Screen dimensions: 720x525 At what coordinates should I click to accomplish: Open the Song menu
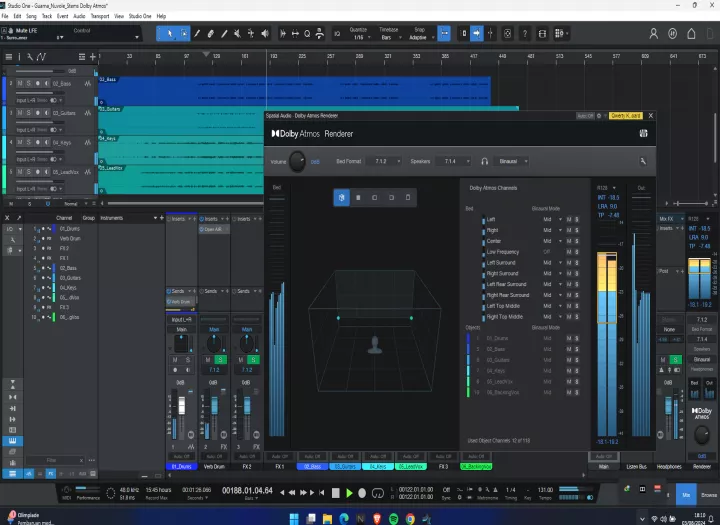point(31,16)
